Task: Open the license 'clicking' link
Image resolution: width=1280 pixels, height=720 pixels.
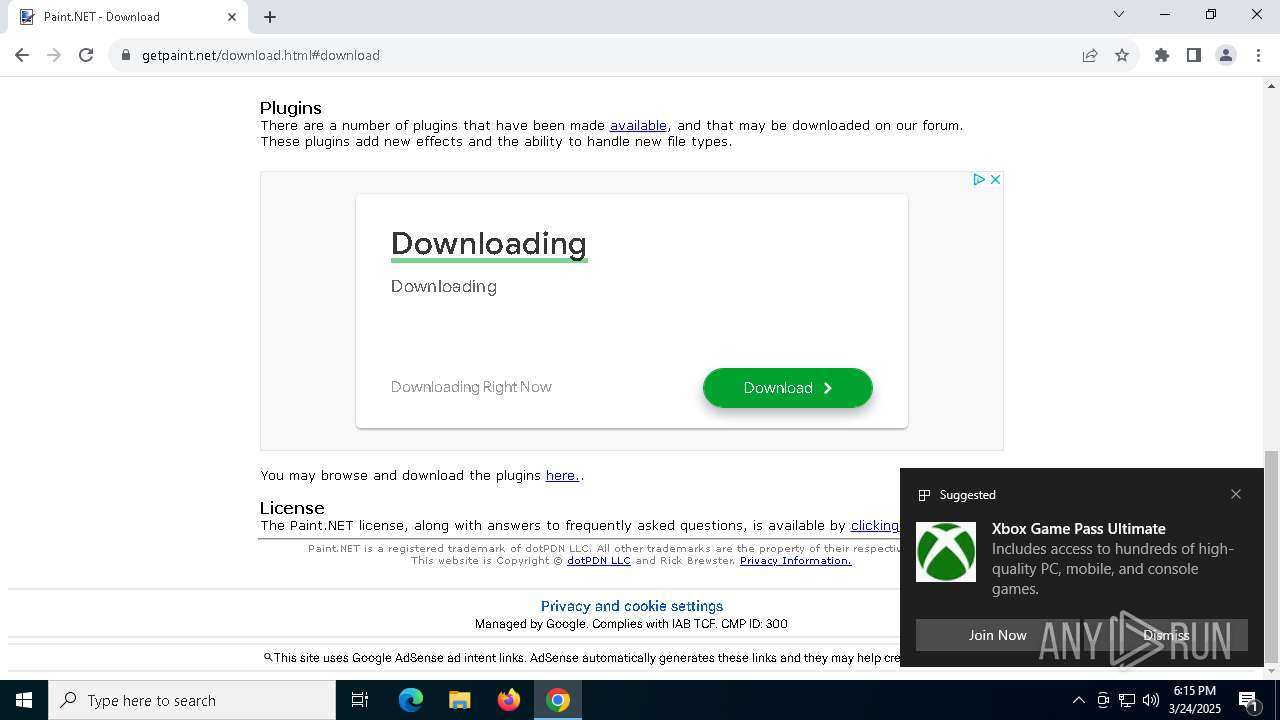Action: pyautogui.click(x=875, y=525)
